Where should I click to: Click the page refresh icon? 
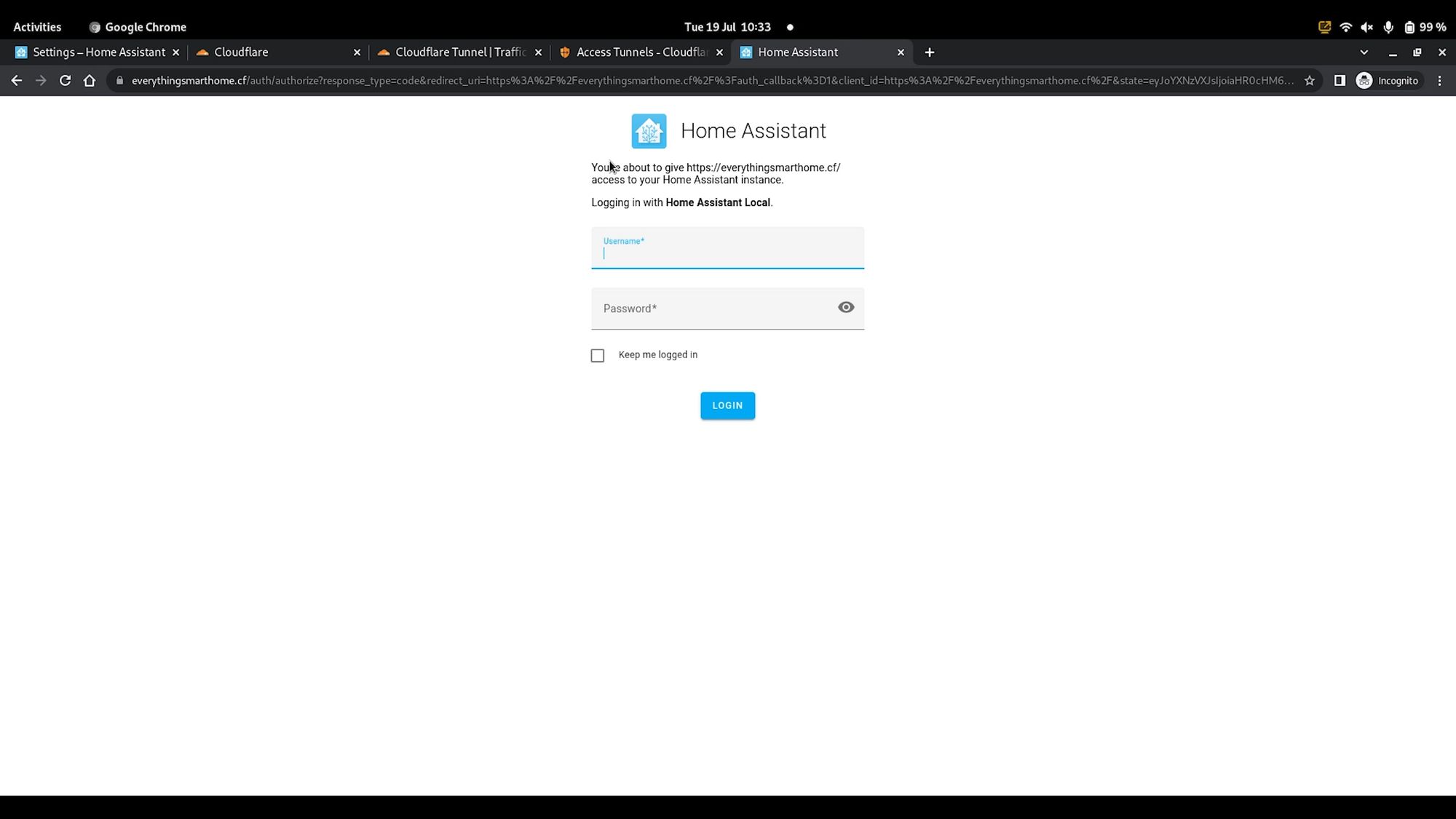point(65,80)
